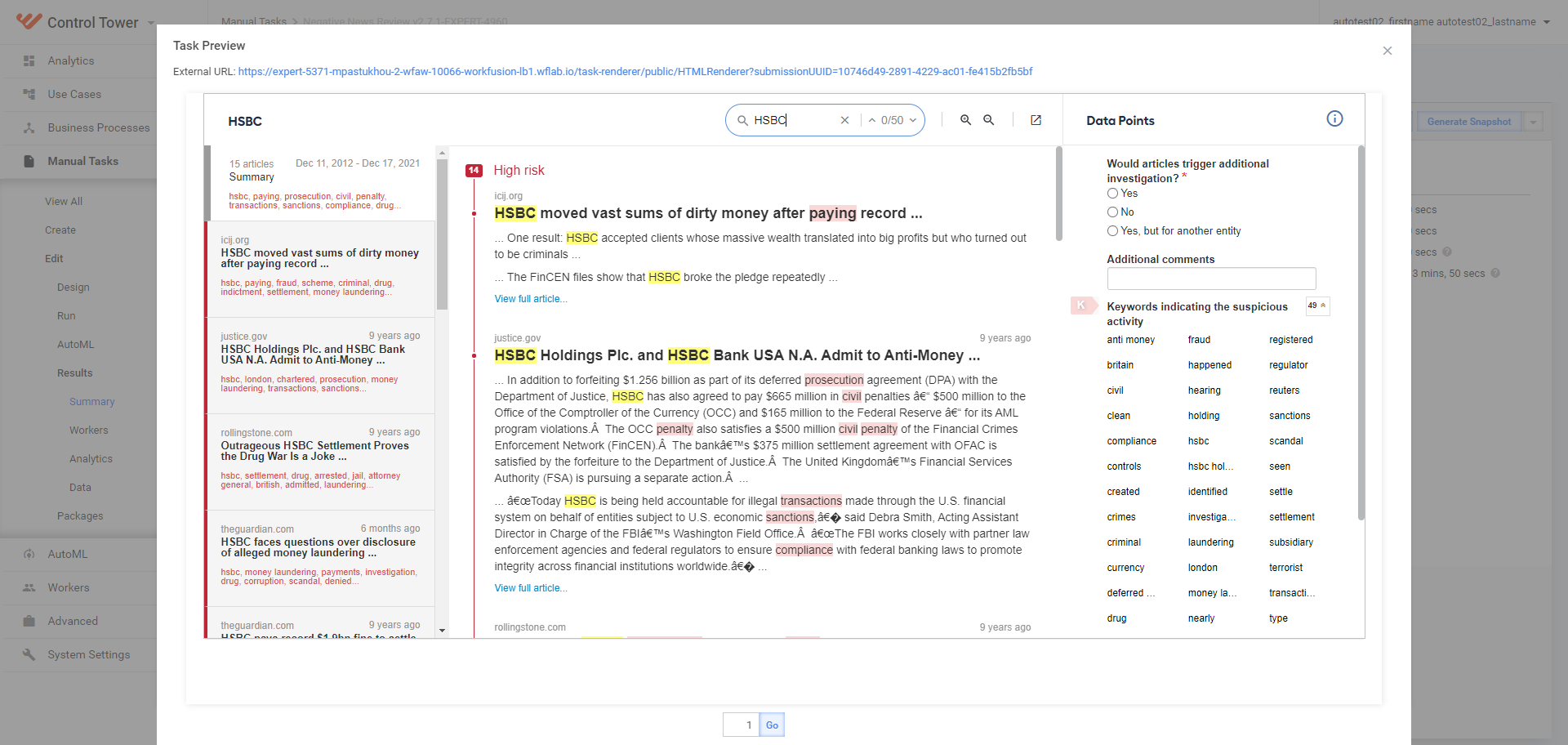
Task: Select the Summary results submenu item
Action: coord(92,401)
